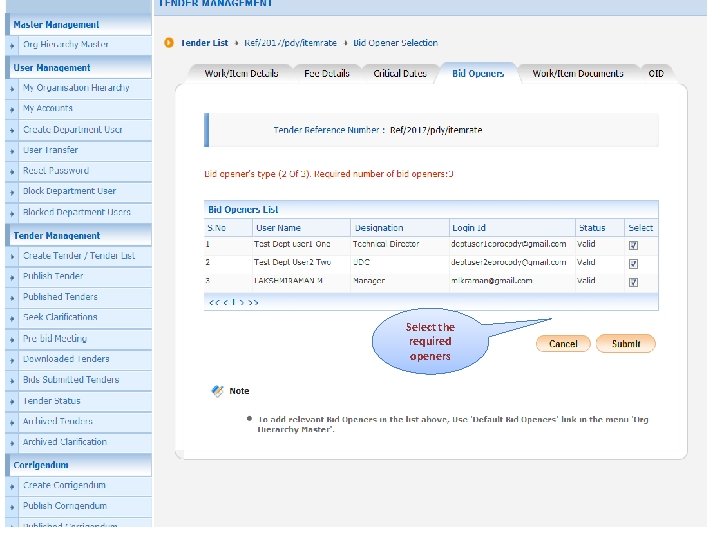Click arrow icon beside Published Tenders
Image resolution: width=720 pixels, height=540 pixels.
pos(12,298)
